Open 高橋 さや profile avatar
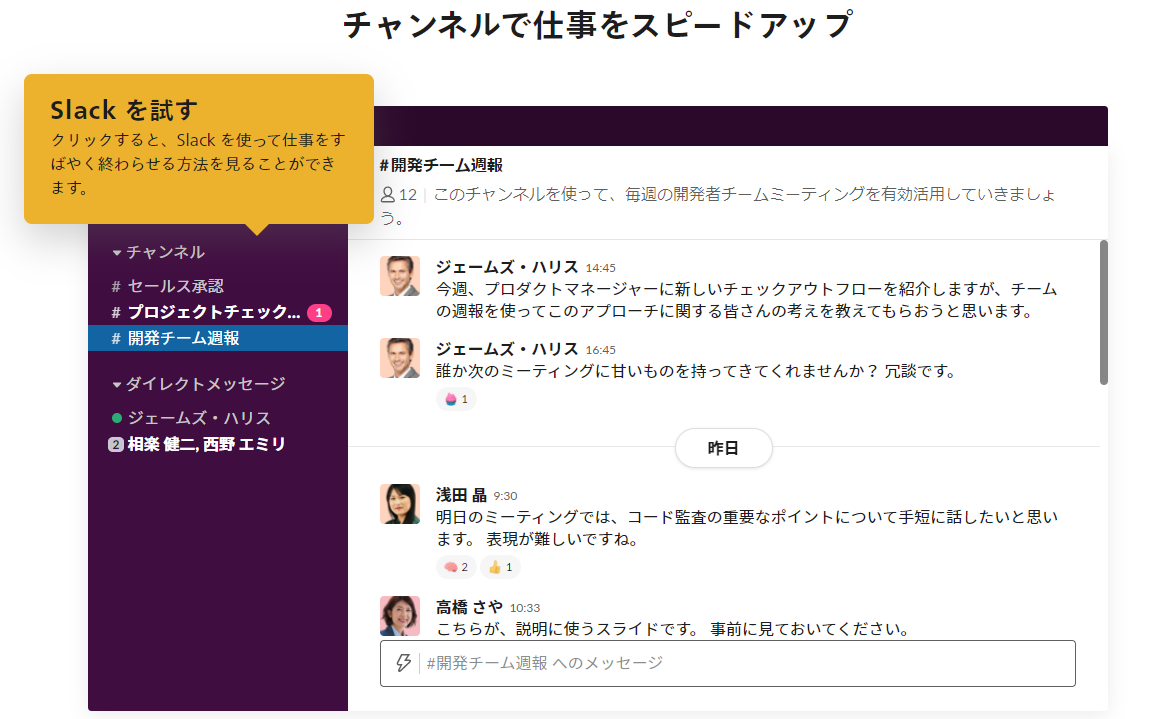This screenshot has width=1163, height=719. [x=400, y=615]
